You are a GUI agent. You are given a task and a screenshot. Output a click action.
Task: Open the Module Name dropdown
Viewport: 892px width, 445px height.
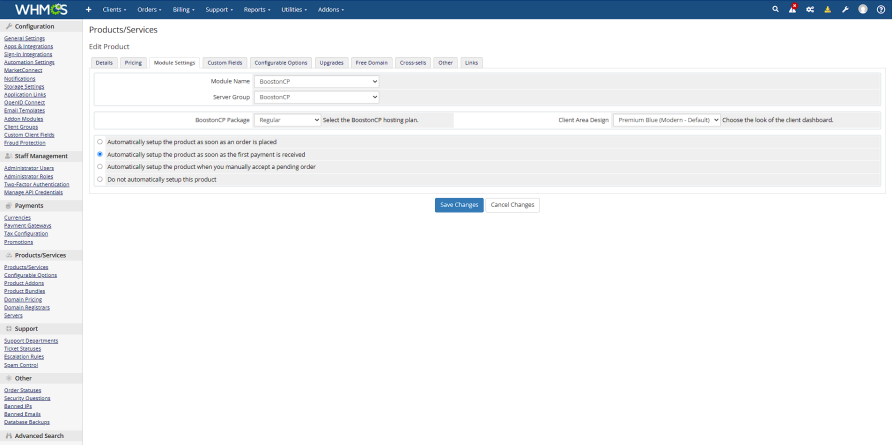tap(316, 81)
